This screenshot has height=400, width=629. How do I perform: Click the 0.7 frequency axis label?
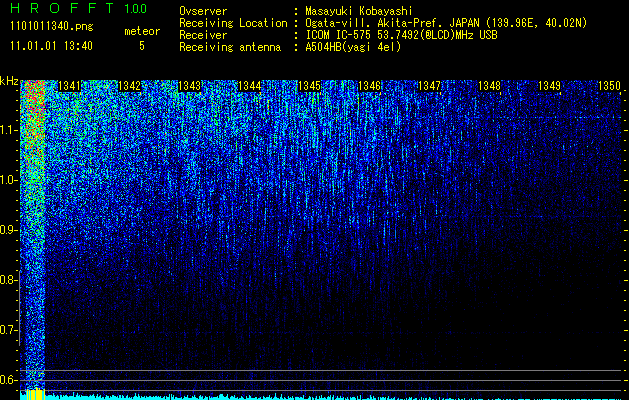pyautogui.click(x=8, y=330)
